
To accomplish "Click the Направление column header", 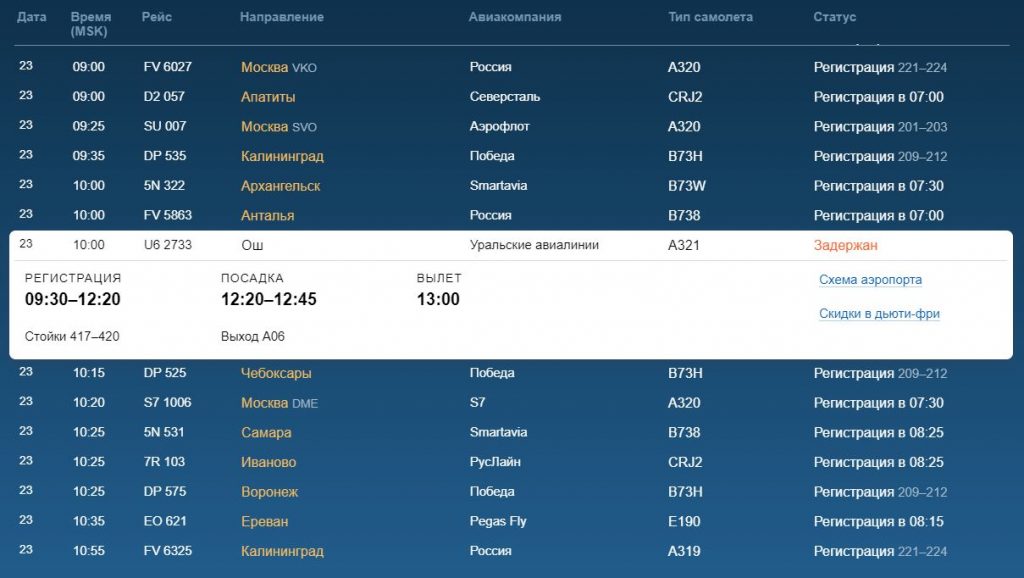I will (281, 17).
